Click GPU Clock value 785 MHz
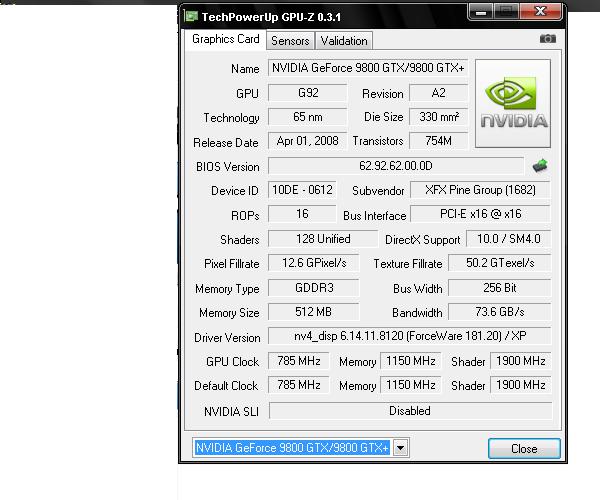 tap(299, 361)
